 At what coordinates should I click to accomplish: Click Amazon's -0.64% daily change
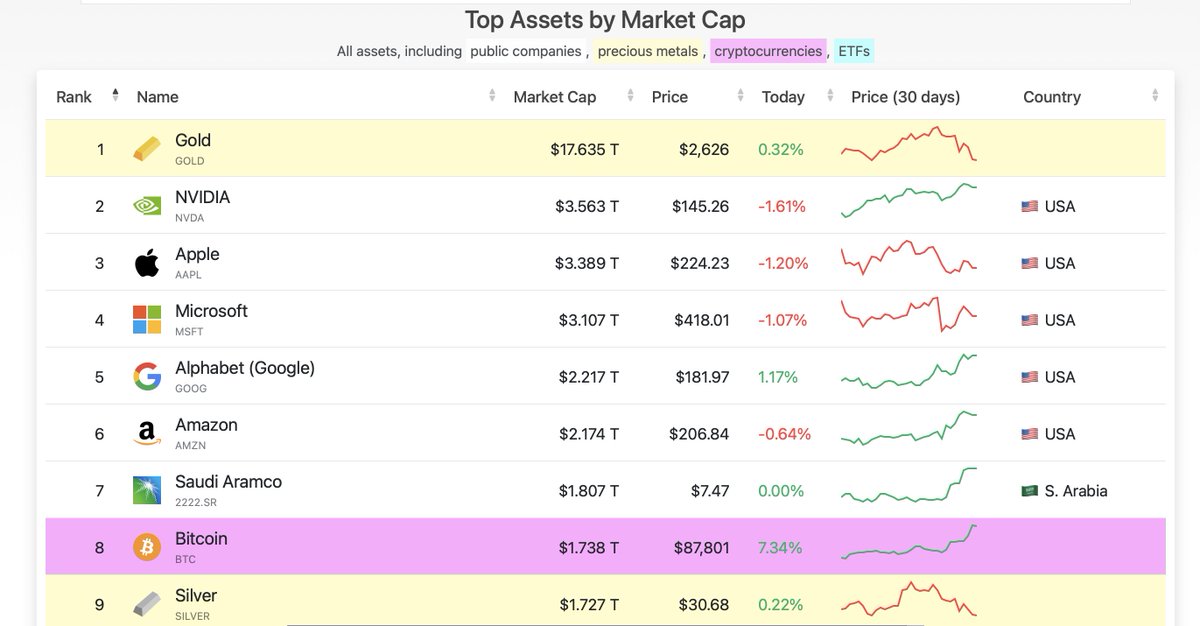click(x=784, y=434)
